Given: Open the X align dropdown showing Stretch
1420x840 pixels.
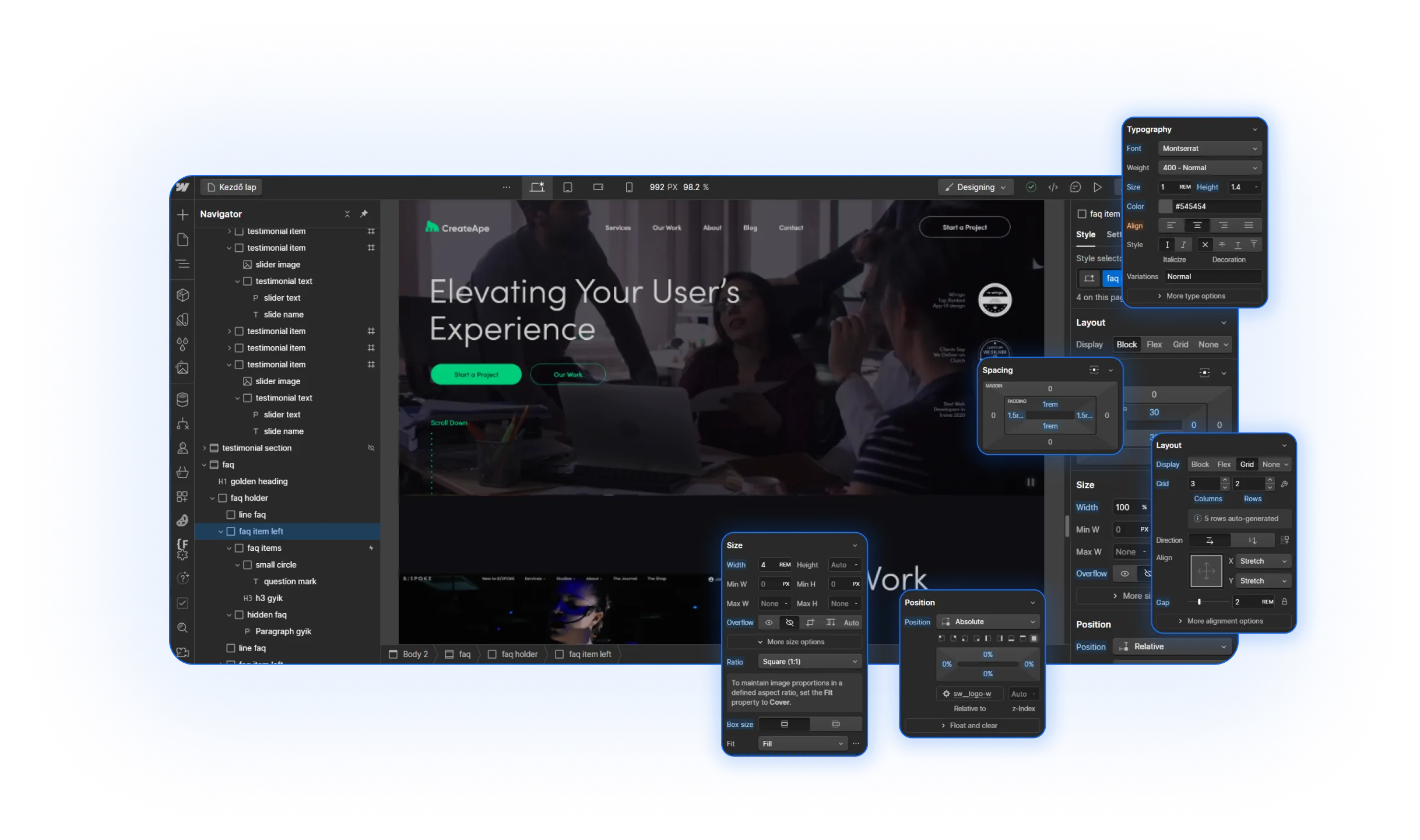Looking at the screenshot, I should tap(1263, 561).
